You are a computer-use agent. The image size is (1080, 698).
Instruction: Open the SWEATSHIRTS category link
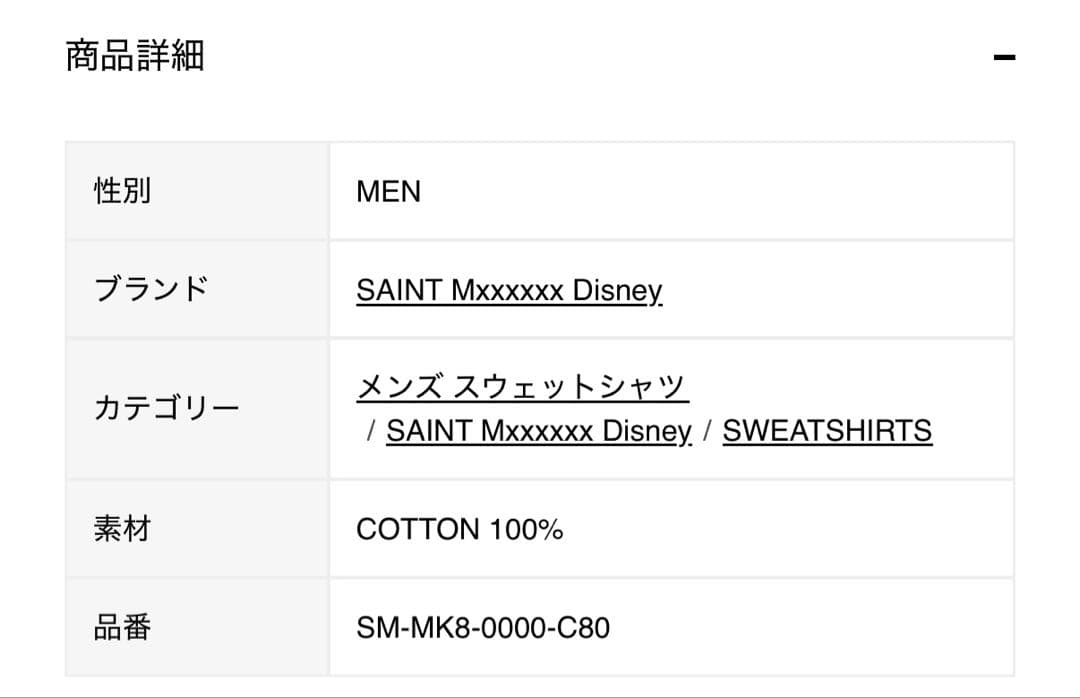point(826,430)
